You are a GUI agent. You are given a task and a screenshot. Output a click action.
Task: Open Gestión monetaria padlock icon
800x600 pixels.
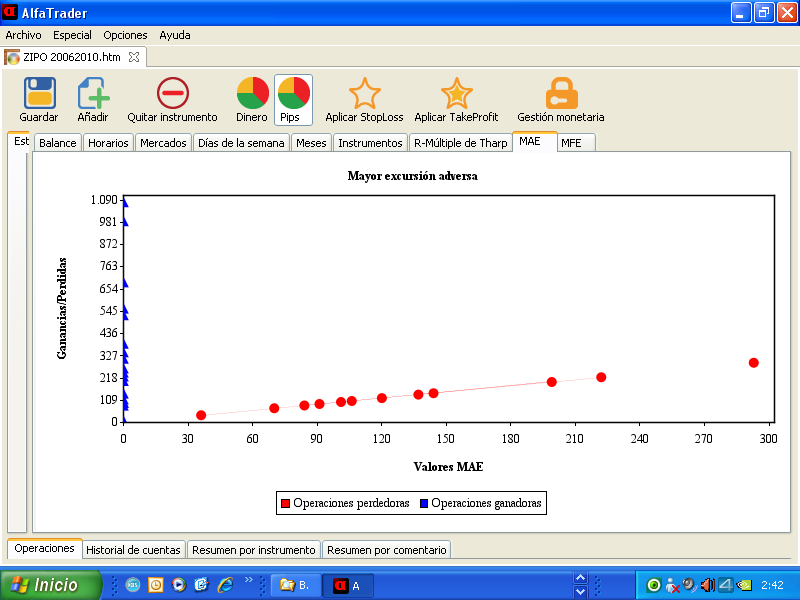(561, 94)
